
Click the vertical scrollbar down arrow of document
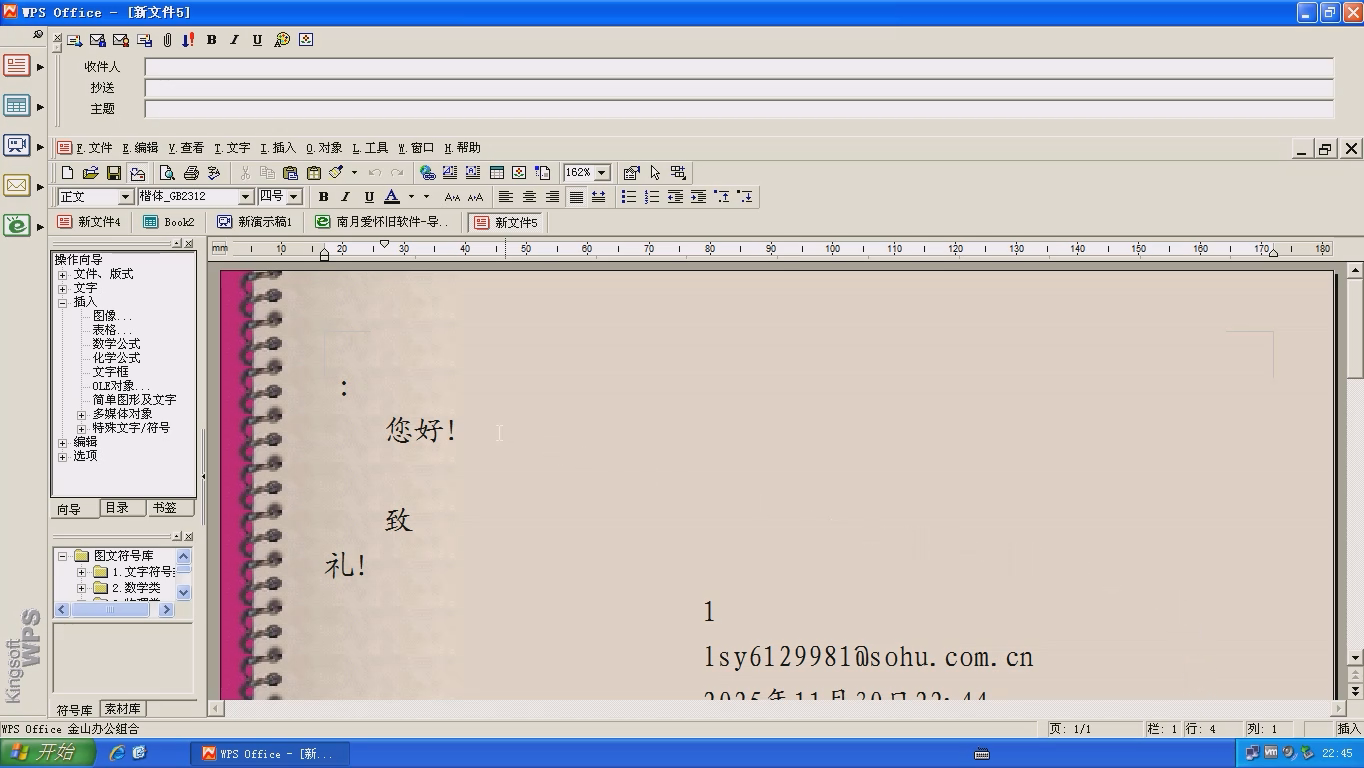(x=1355, y=658)
